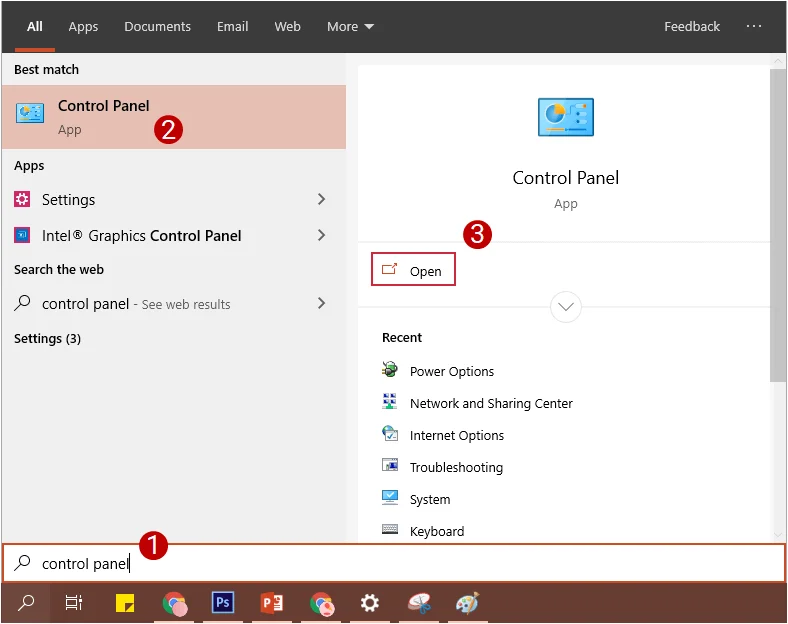This screenshot has height=624, width=788.
Task: Click the Control Panel icon in best match
Action: 30,113
